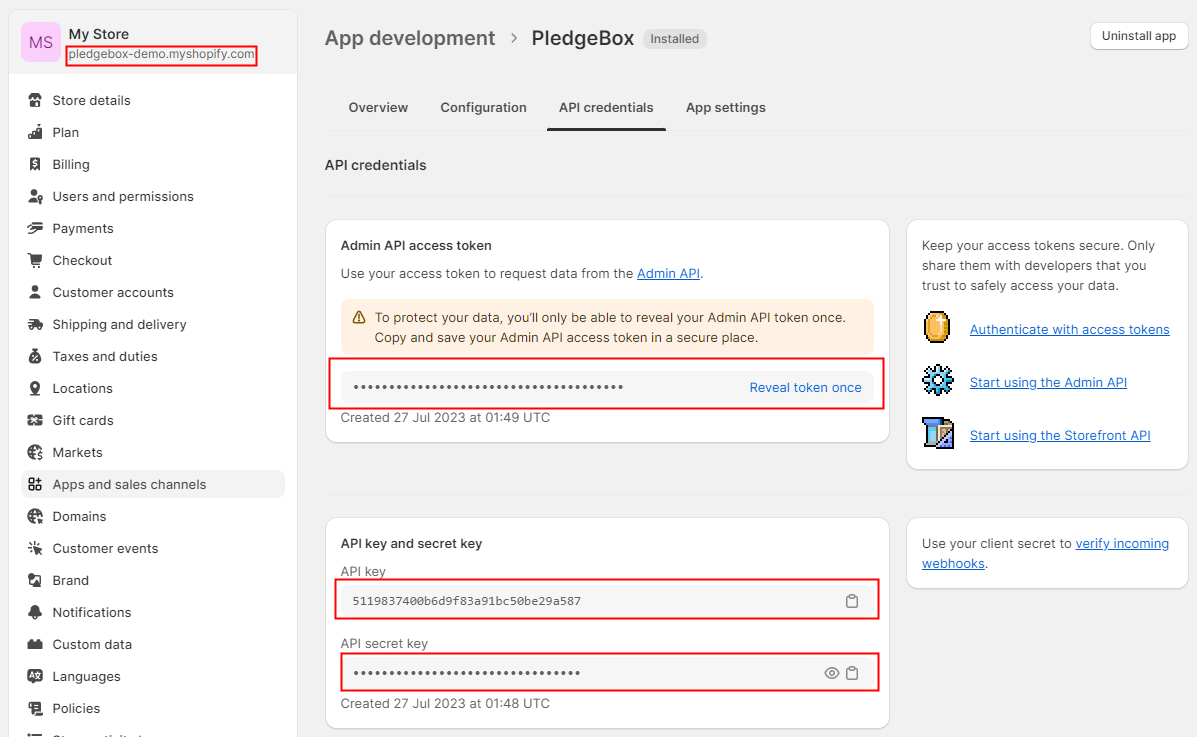
Task: Click the MS store avatar
Action: 41,42
